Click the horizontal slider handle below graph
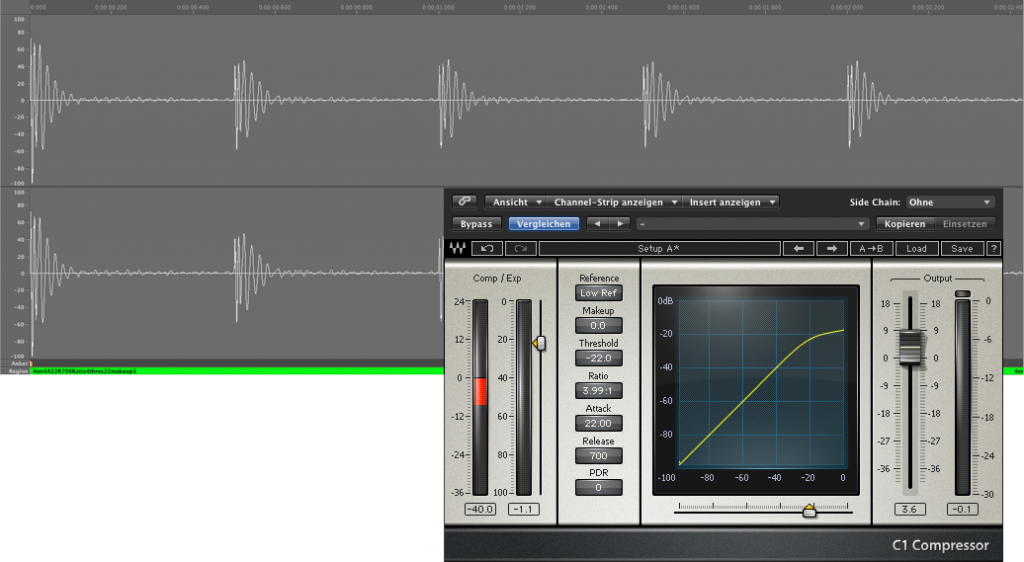The width and height of the screenshot is (1024, 562). tap(809, 510)
